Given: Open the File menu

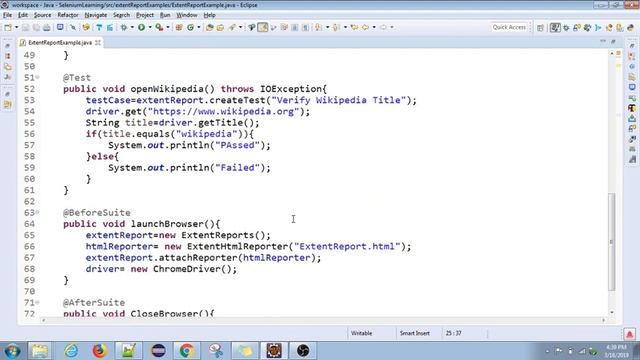Looking at the screenshot, I should (x=7, y=15).
